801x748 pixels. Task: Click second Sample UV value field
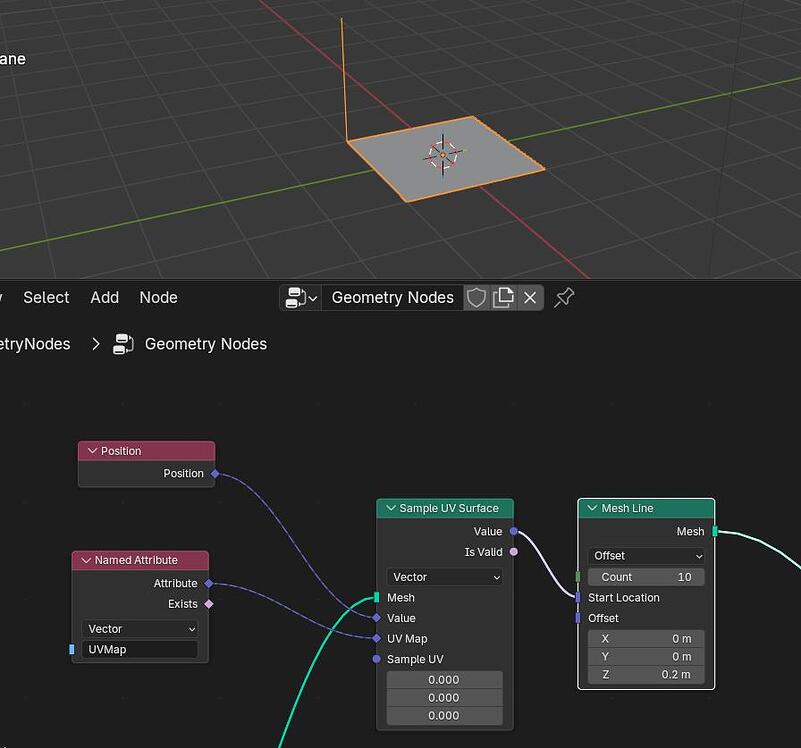(444, 698)
